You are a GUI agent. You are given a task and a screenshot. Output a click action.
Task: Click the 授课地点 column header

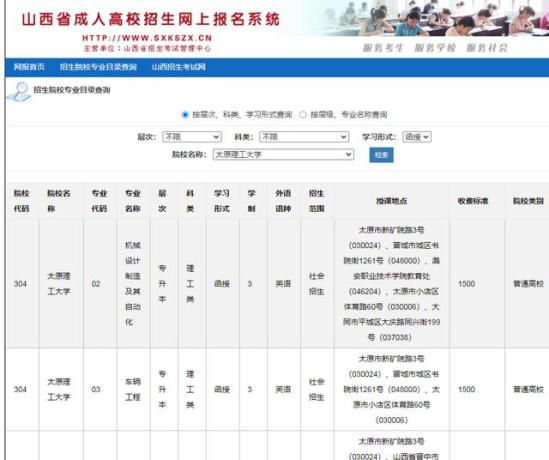coord(391,201)
